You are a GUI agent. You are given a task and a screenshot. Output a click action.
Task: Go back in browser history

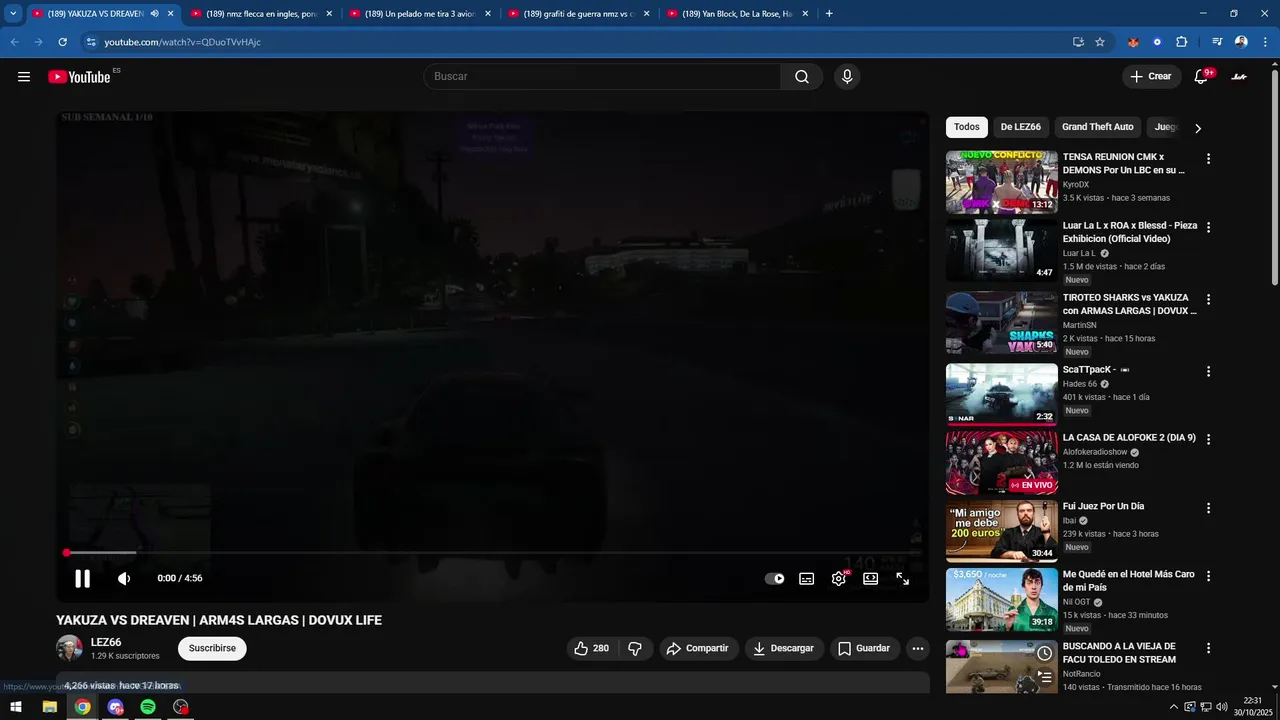coord(14,42)
